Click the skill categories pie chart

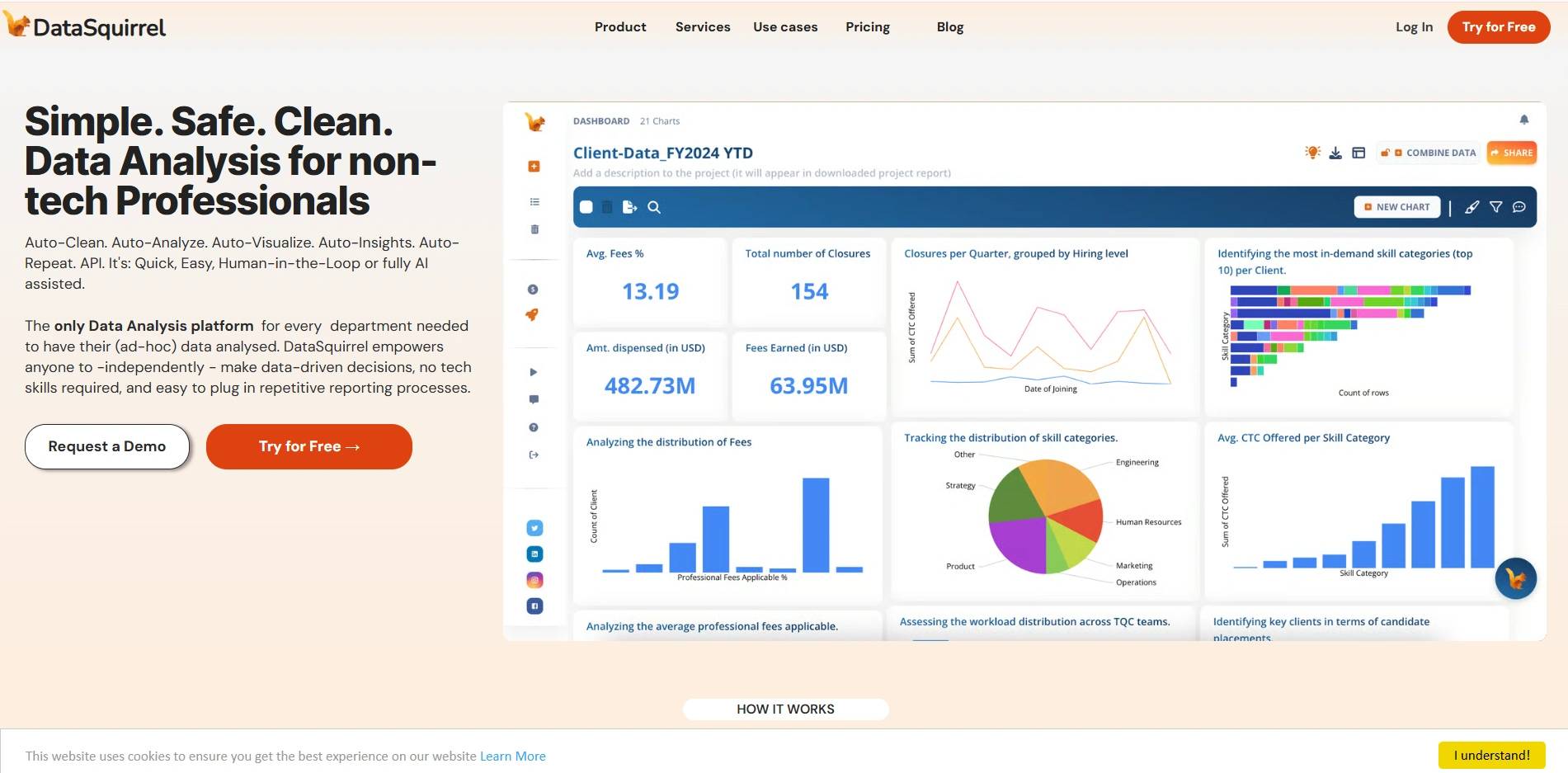[x=1045, y=516]
